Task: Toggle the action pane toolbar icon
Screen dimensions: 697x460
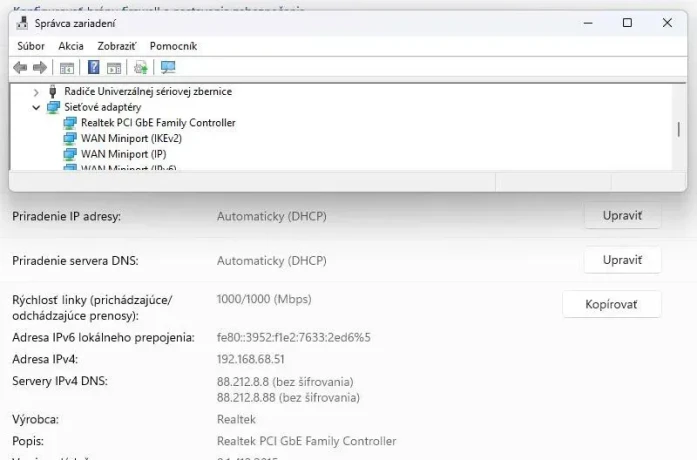Action: coord(114,68)
